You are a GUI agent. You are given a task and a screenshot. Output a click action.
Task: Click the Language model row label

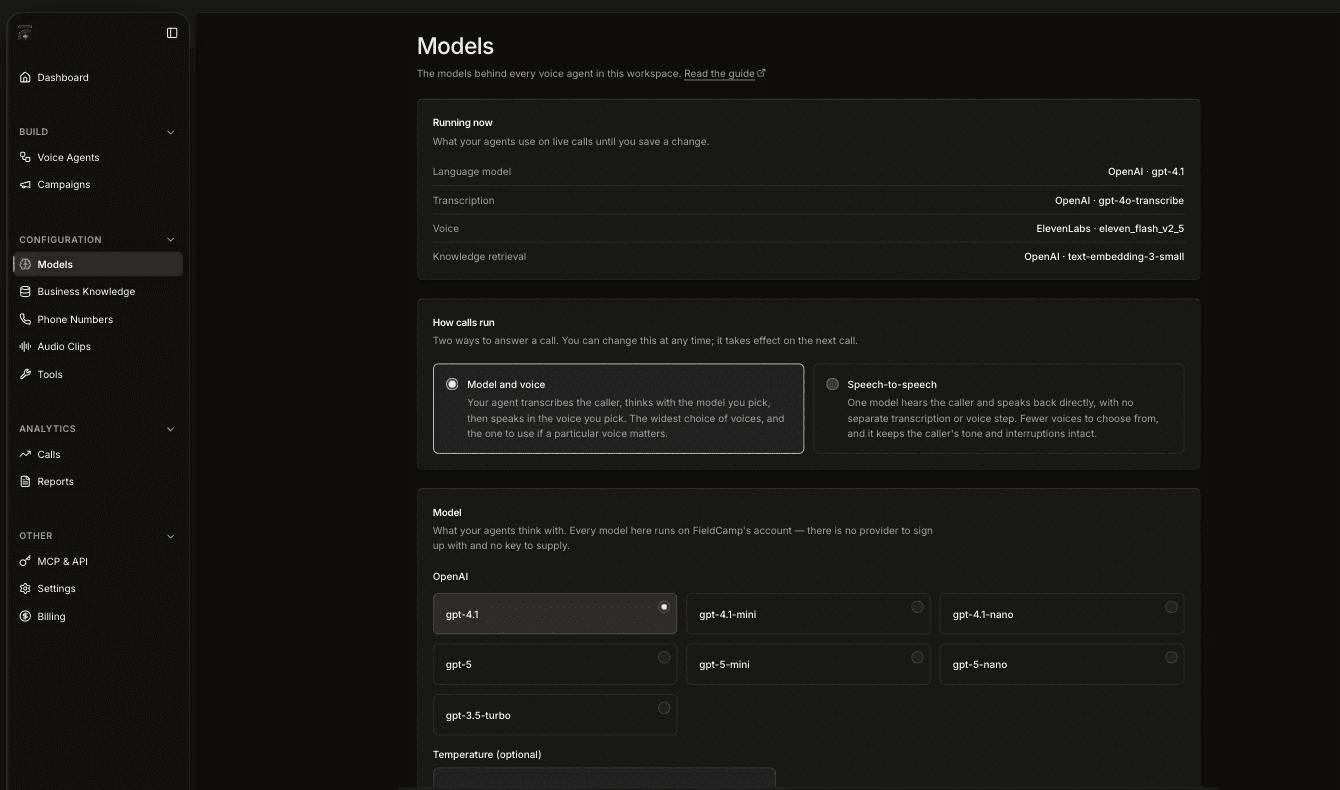[x=472, y=172]
